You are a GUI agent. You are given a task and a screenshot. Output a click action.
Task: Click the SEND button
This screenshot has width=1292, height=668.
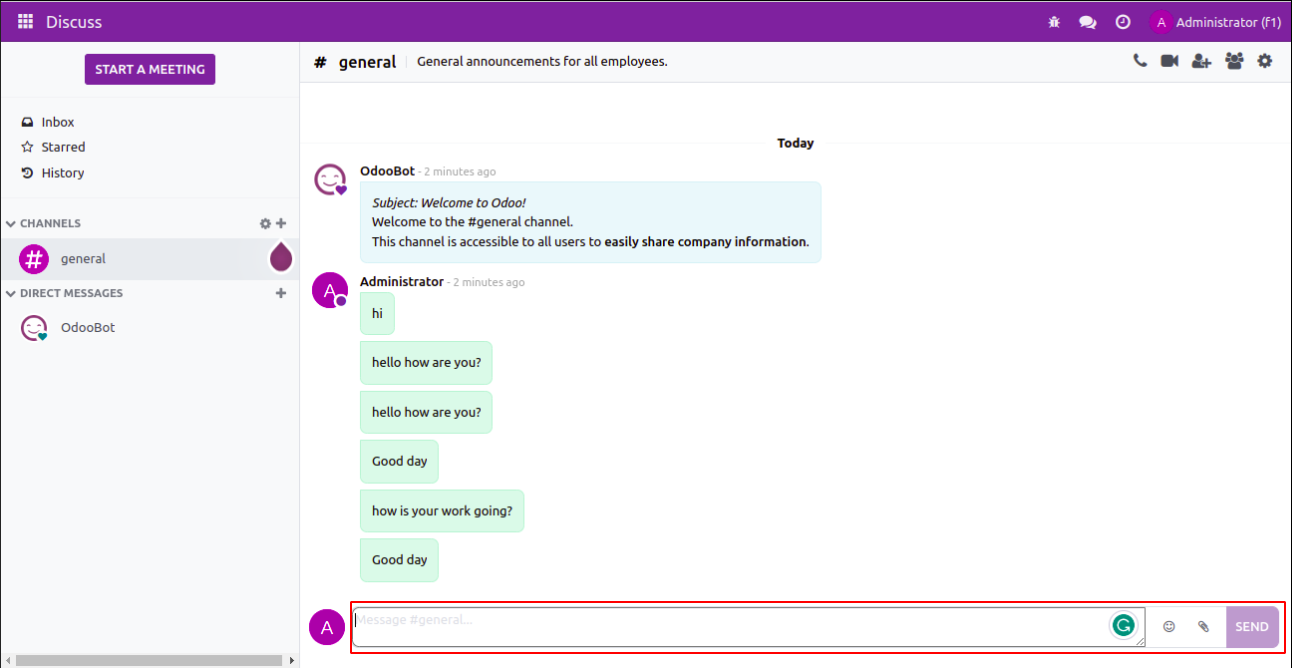coord(1252,627)
